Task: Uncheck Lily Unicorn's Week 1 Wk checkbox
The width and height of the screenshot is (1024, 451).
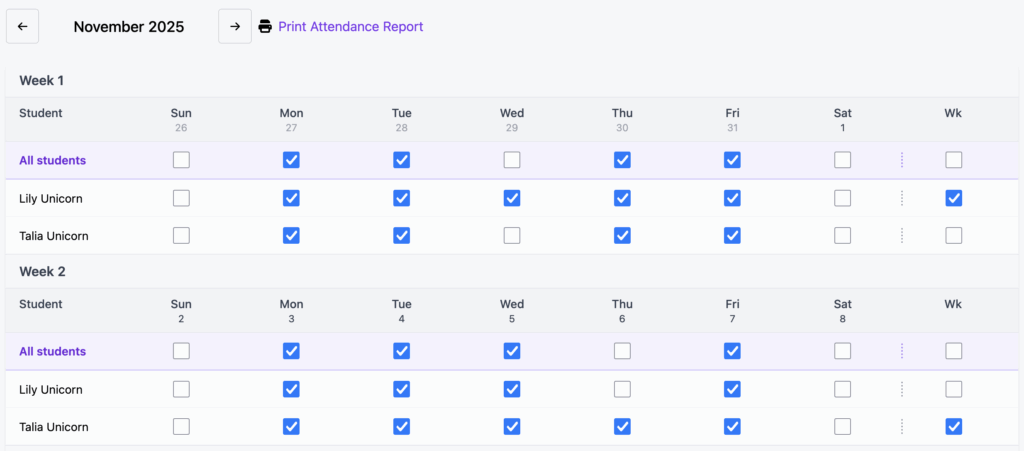Action: (953, 198)
